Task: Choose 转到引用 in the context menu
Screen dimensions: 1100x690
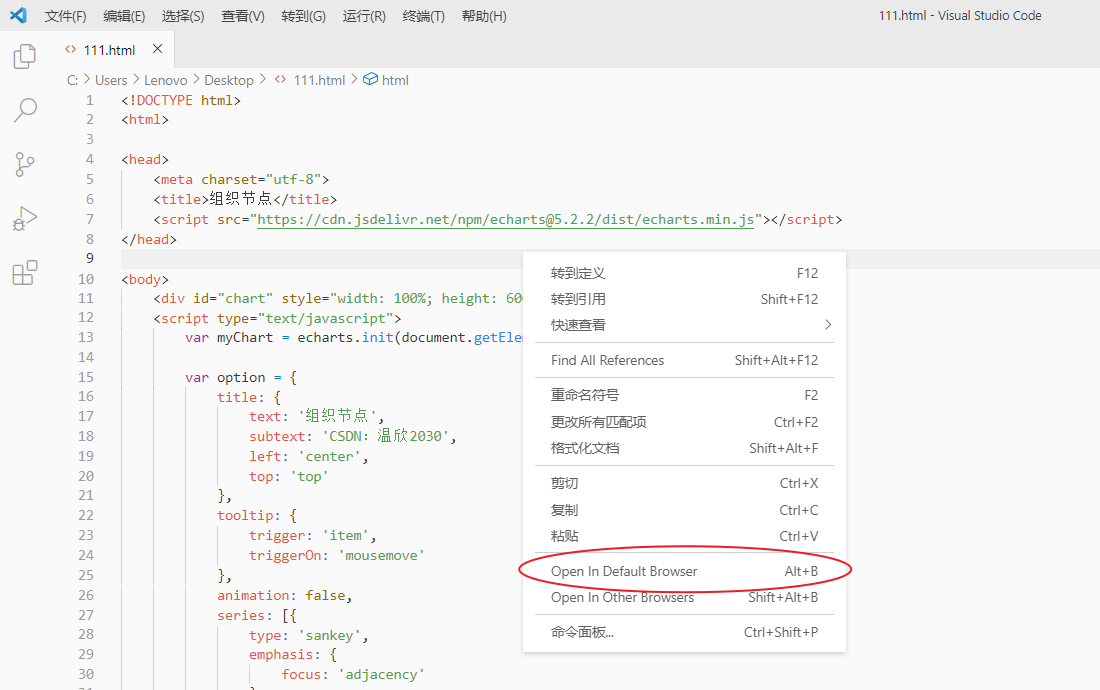Action: (684, 299)
